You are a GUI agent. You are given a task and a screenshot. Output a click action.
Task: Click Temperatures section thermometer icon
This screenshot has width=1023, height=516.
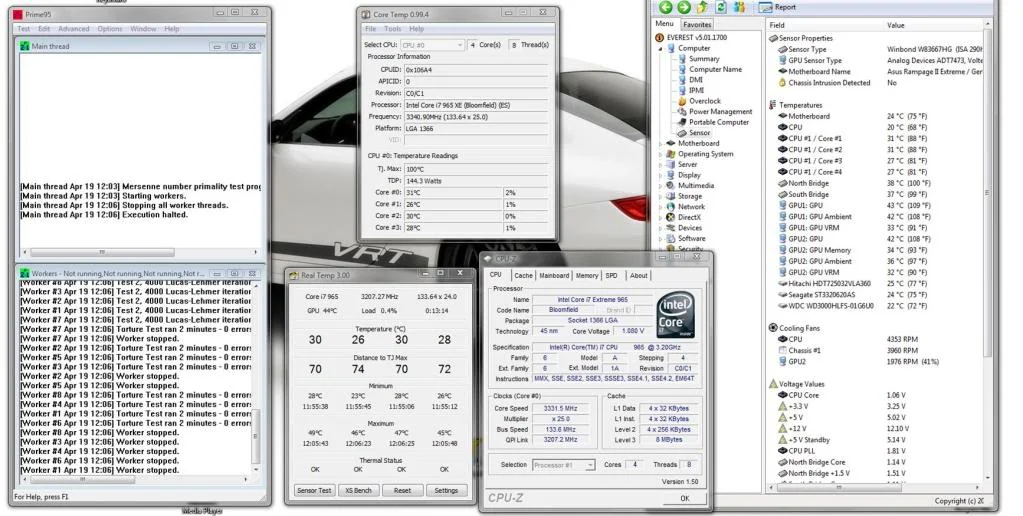tap(773, 105)
